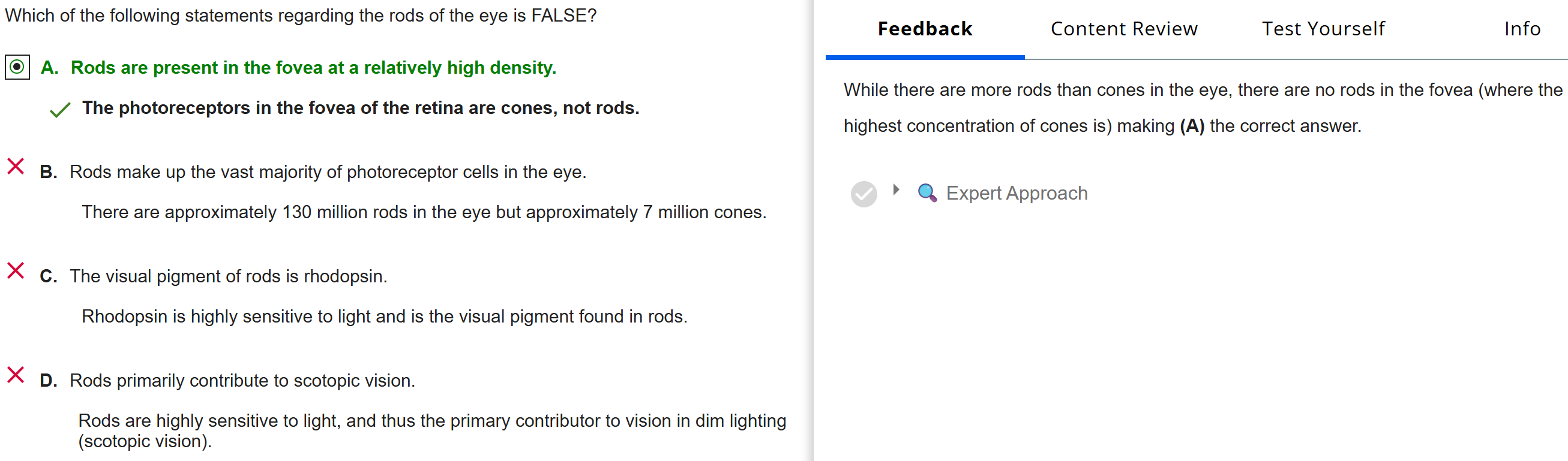
Task: Click the gray circular checkmark icon
Action: pyautogui.click(x=863, y=194)
